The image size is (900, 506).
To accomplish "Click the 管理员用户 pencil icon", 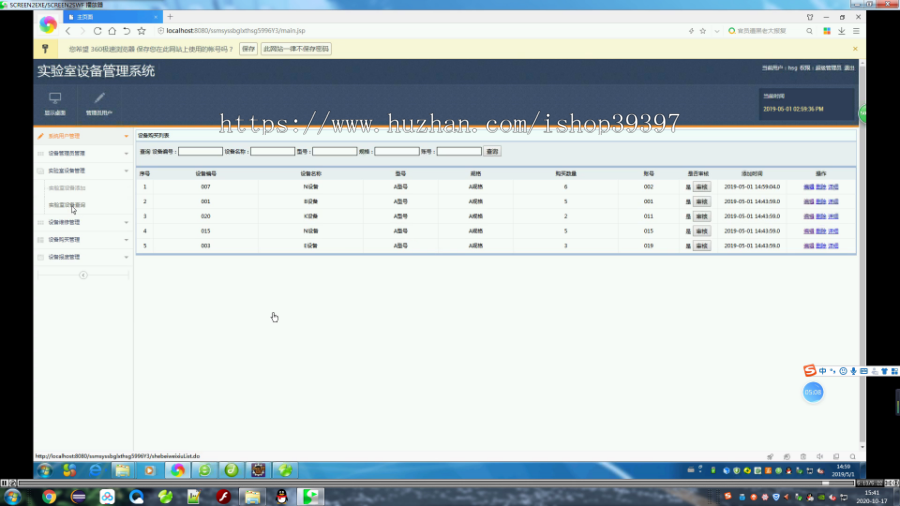I will (99, 98).
